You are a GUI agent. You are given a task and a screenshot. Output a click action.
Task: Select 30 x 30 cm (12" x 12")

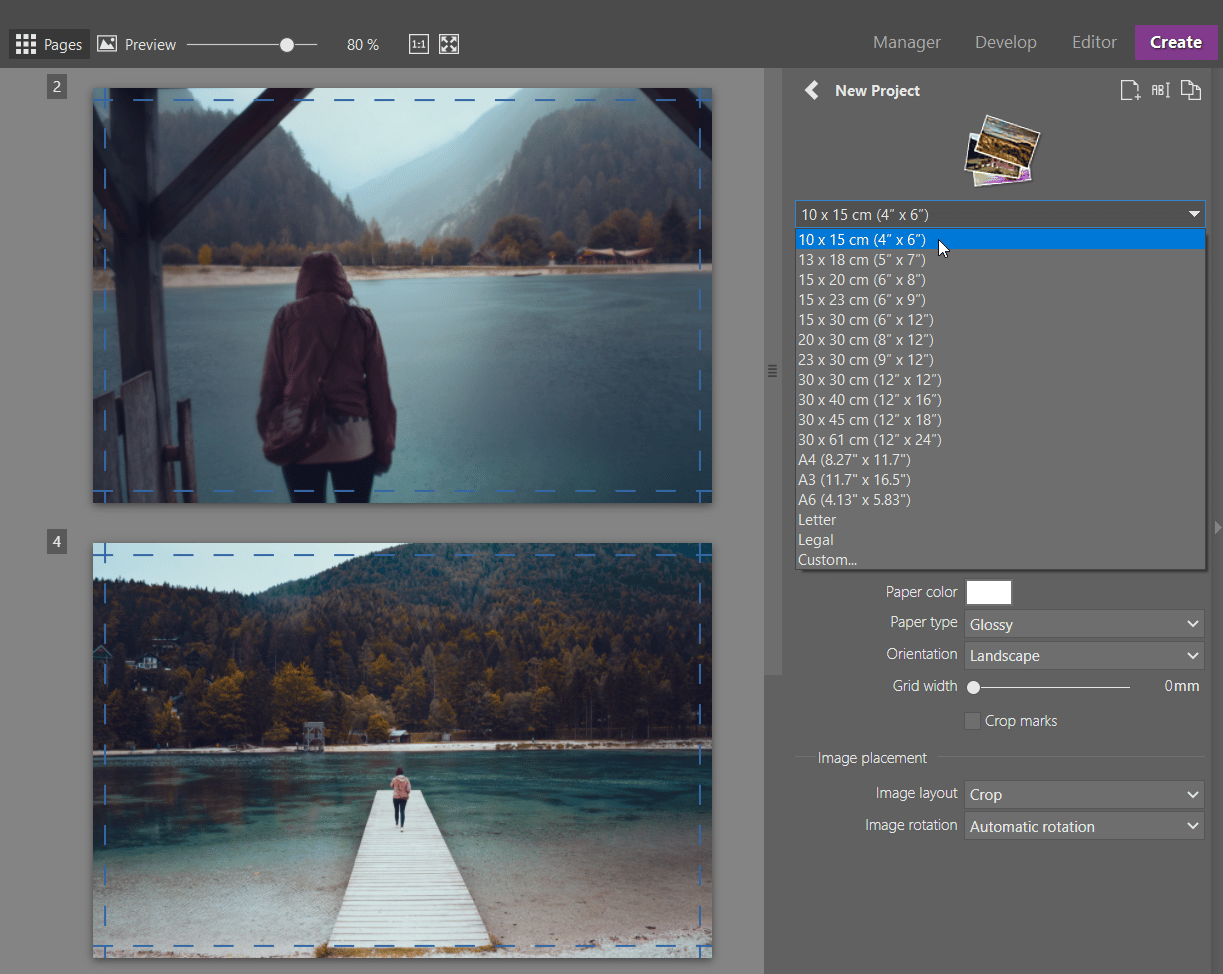[x=1000, y=380]
